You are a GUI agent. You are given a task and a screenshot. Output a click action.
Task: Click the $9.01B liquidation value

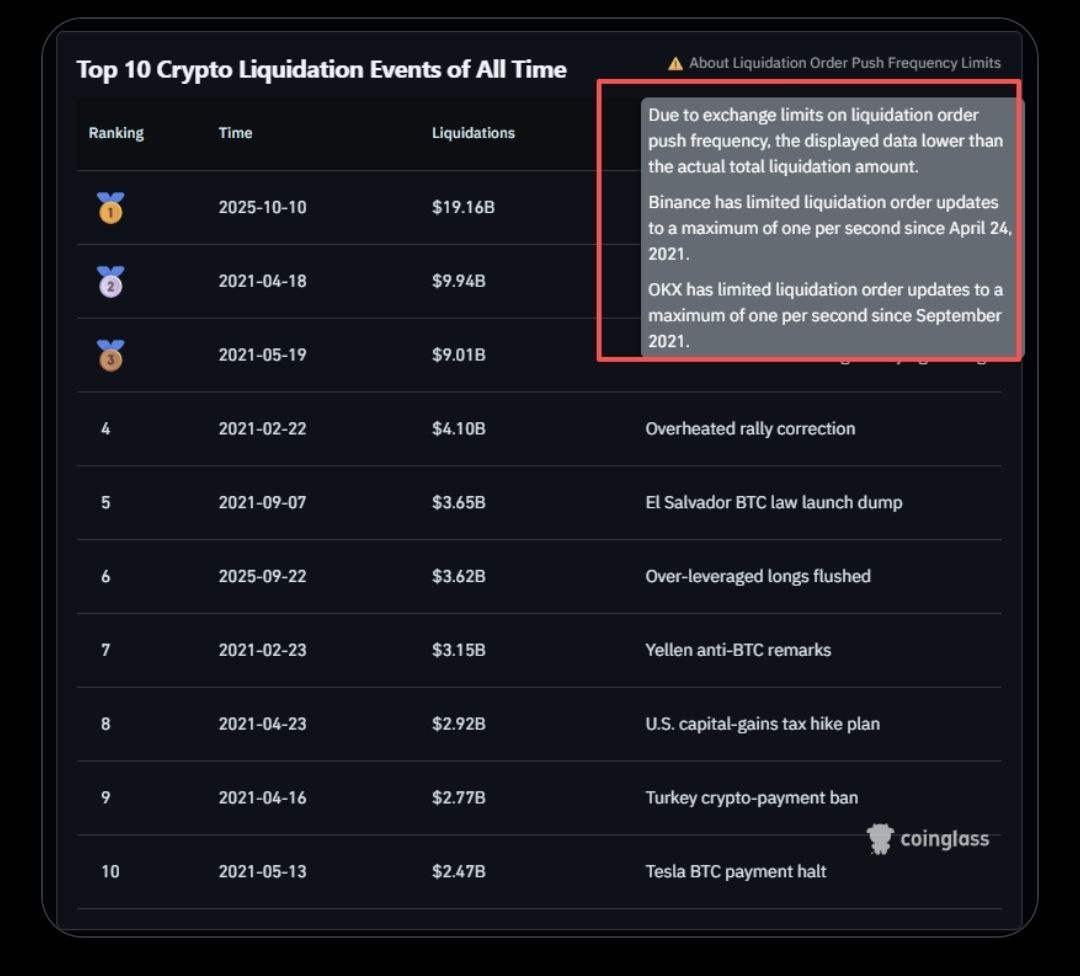(x=459, y=355)
